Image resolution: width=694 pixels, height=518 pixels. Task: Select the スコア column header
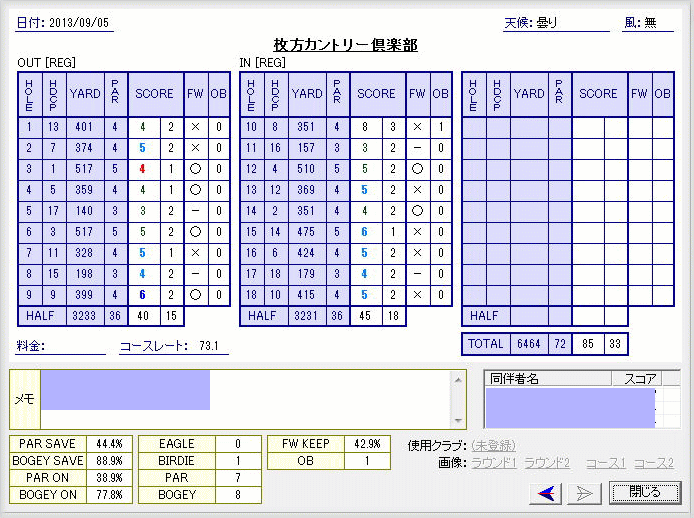coord(637,379)
